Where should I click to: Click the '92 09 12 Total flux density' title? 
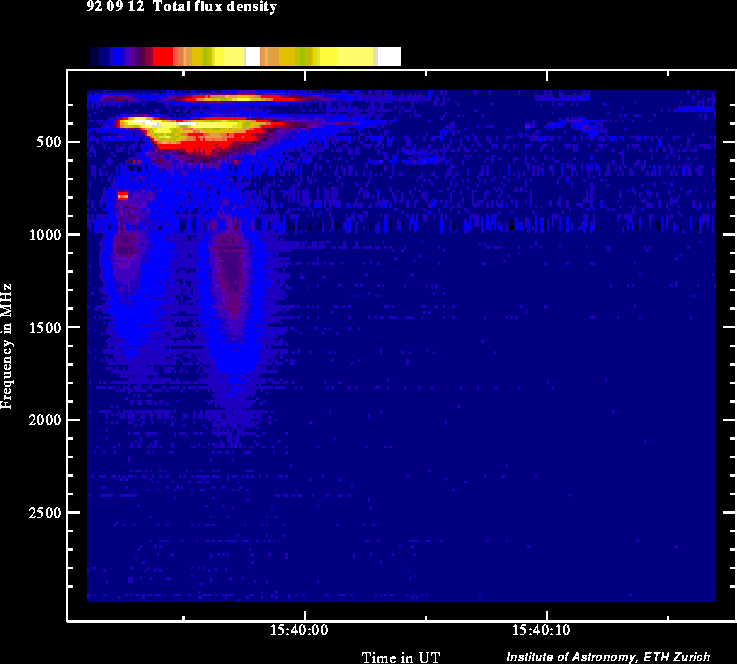[181, 7]
